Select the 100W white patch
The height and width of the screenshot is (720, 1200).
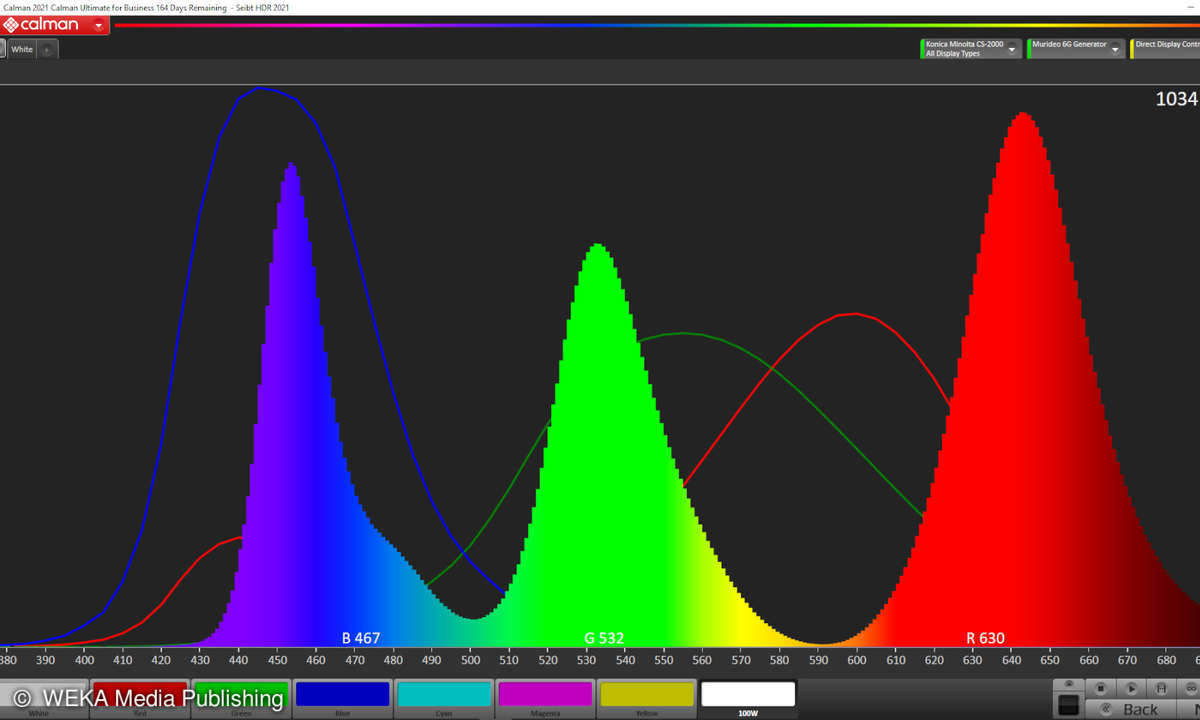(748, 697)
